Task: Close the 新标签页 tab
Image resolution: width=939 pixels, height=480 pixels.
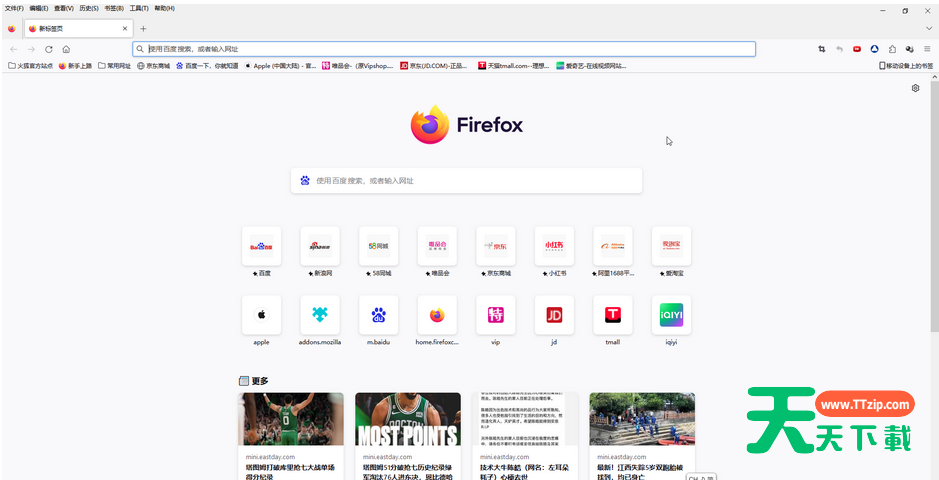Action: [125, 29]
